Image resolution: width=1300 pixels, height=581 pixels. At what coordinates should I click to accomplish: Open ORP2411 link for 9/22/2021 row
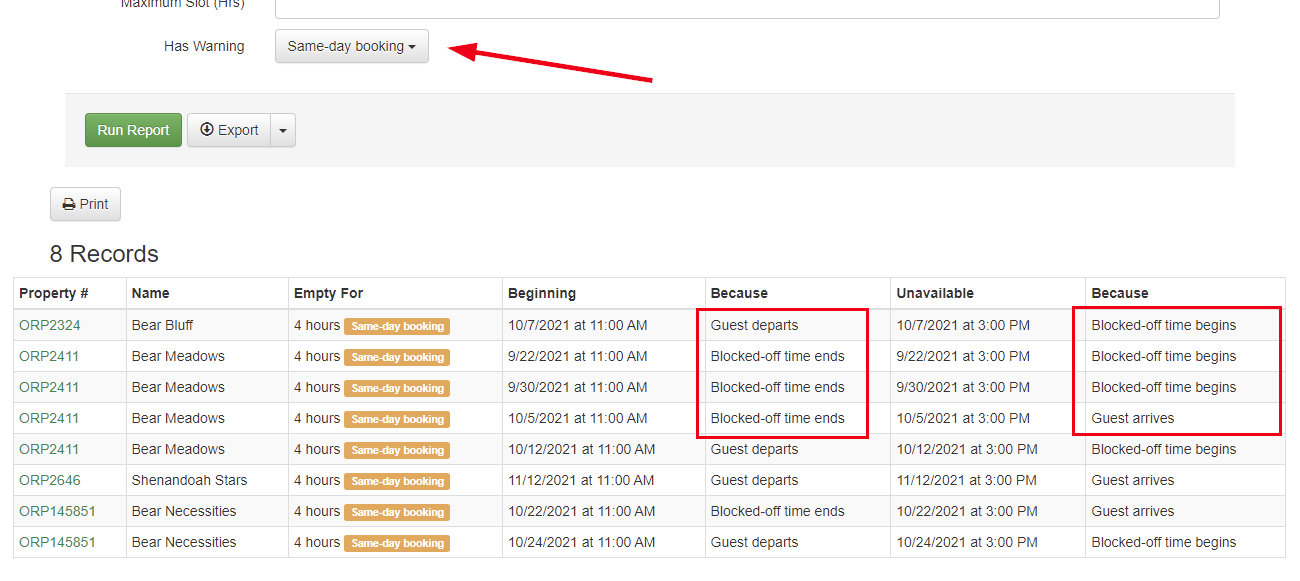(49, 356)
